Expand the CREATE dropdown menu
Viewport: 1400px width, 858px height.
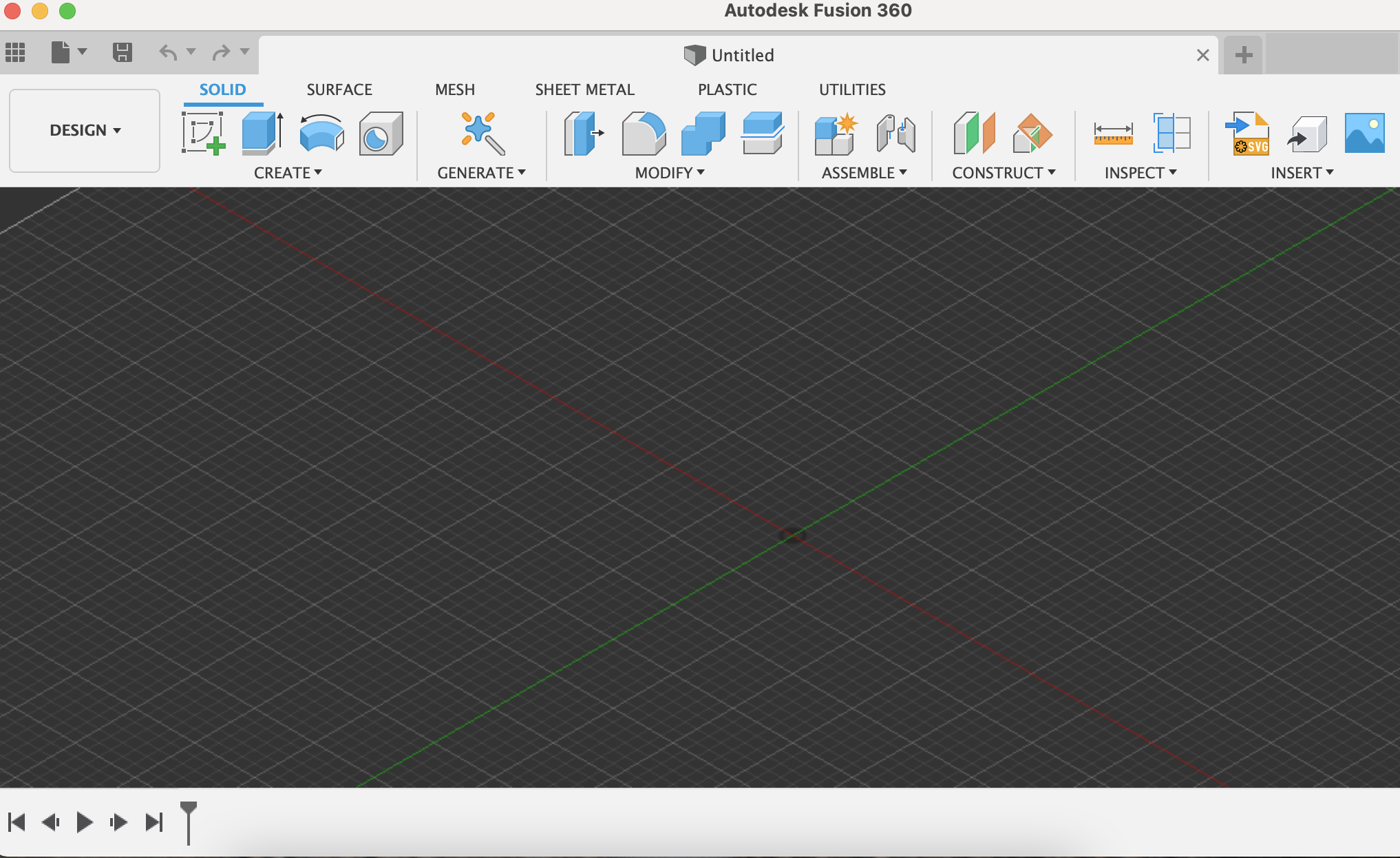(x=288, y=173)
